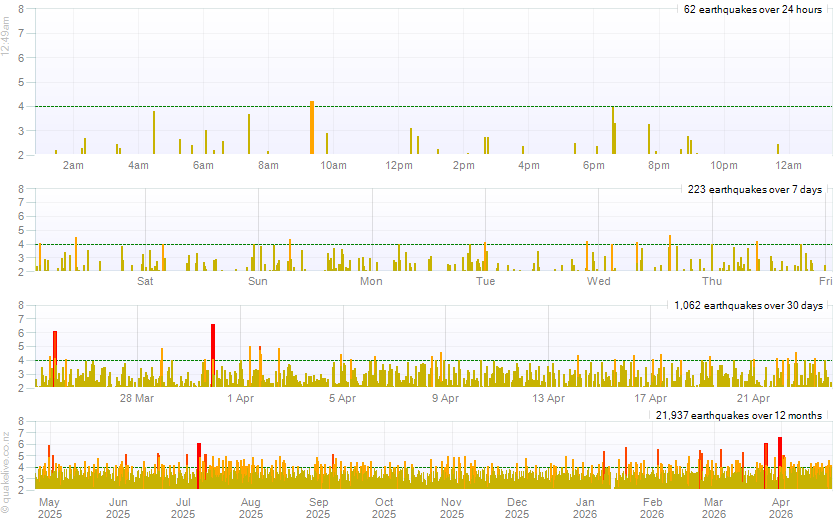Select the Wed label on weekly axis

pyautogui.click(x=599, y=281)
